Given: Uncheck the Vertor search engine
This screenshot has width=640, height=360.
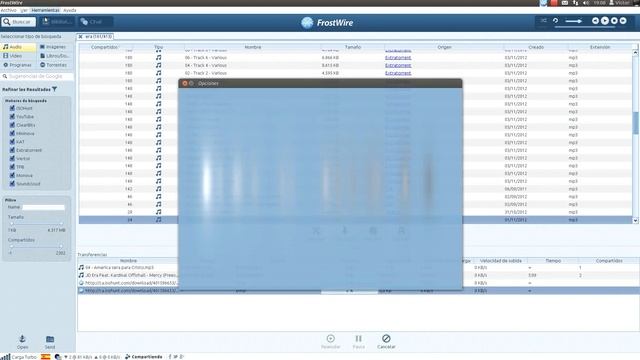Looking at the screenshot, I should 12,158.
